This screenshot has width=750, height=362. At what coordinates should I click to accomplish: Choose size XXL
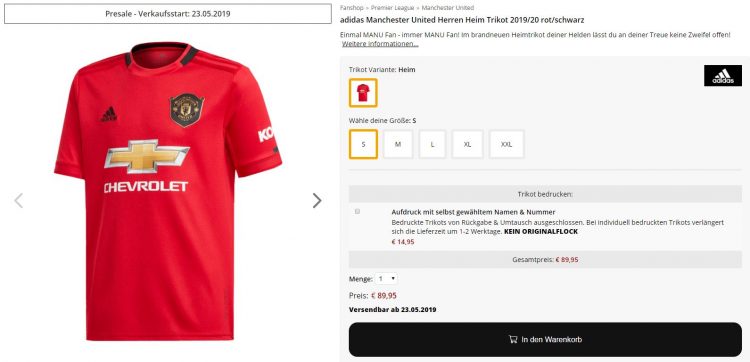[x=507, y=144]
